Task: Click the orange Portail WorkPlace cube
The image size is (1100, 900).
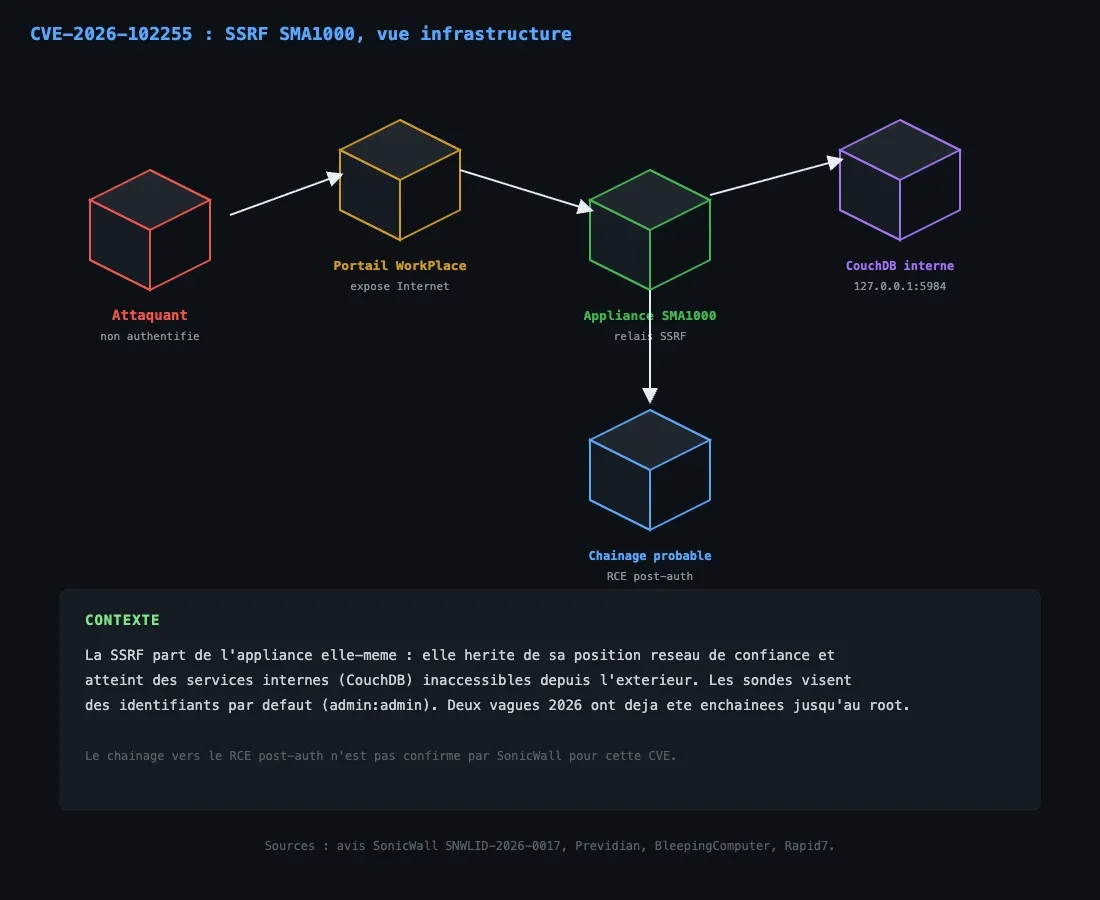Action: (x=400, y=180)
